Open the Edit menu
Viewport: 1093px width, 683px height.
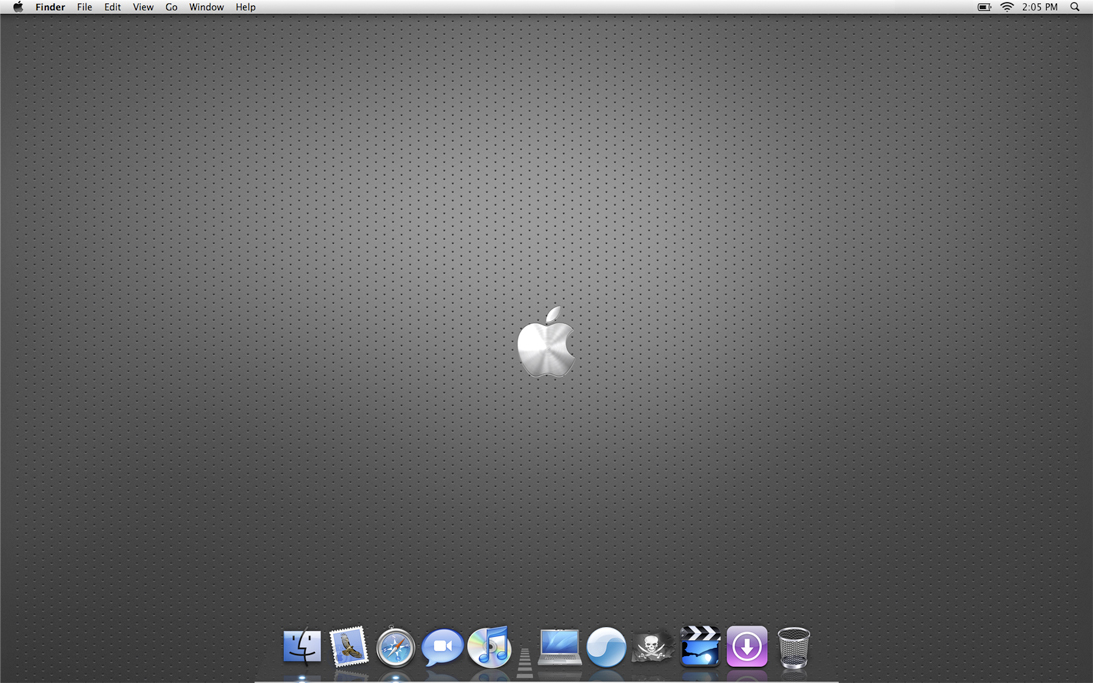point(112,7)
